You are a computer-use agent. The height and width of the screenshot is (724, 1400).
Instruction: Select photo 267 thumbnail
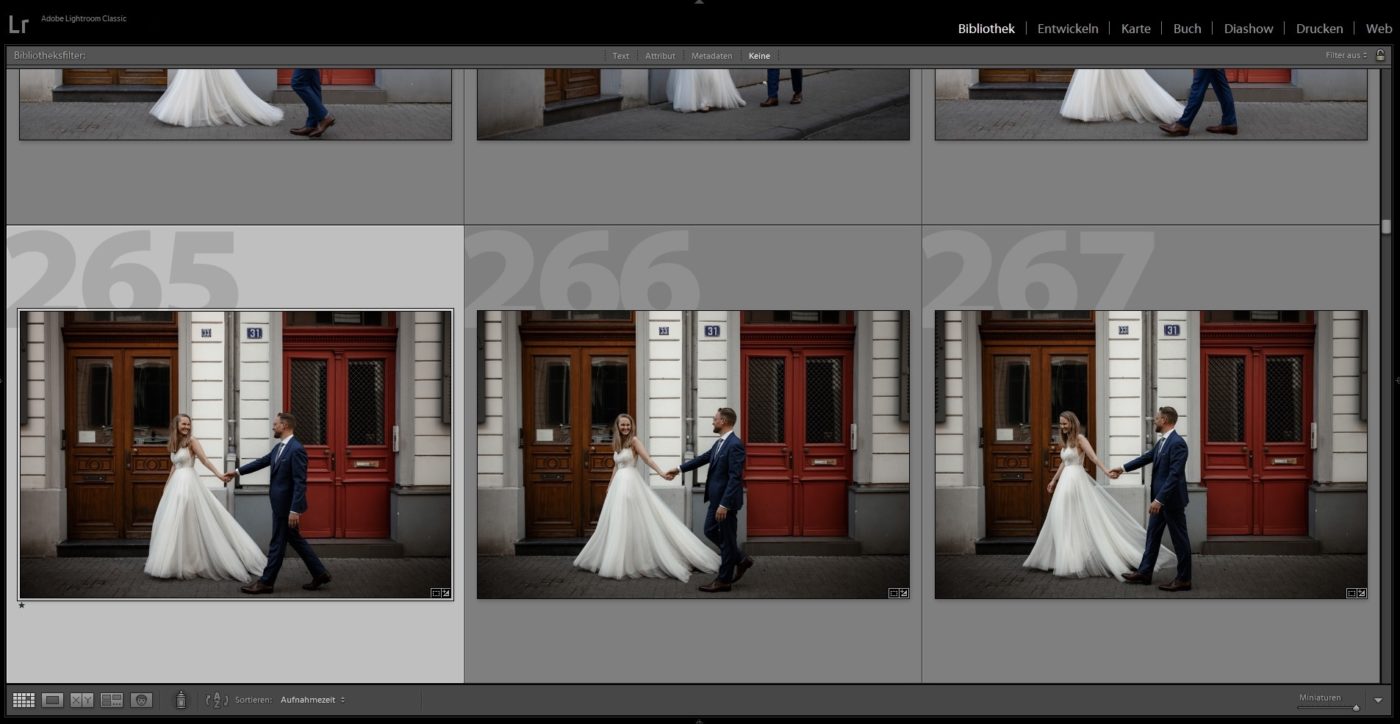point(1151,455)
